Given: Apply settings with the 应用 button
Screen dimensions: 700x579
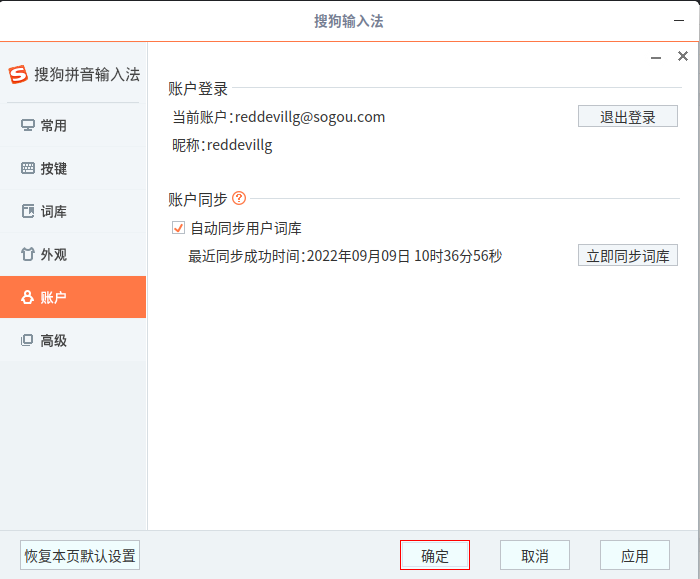Looking at the screenshot, I should 635,555.
